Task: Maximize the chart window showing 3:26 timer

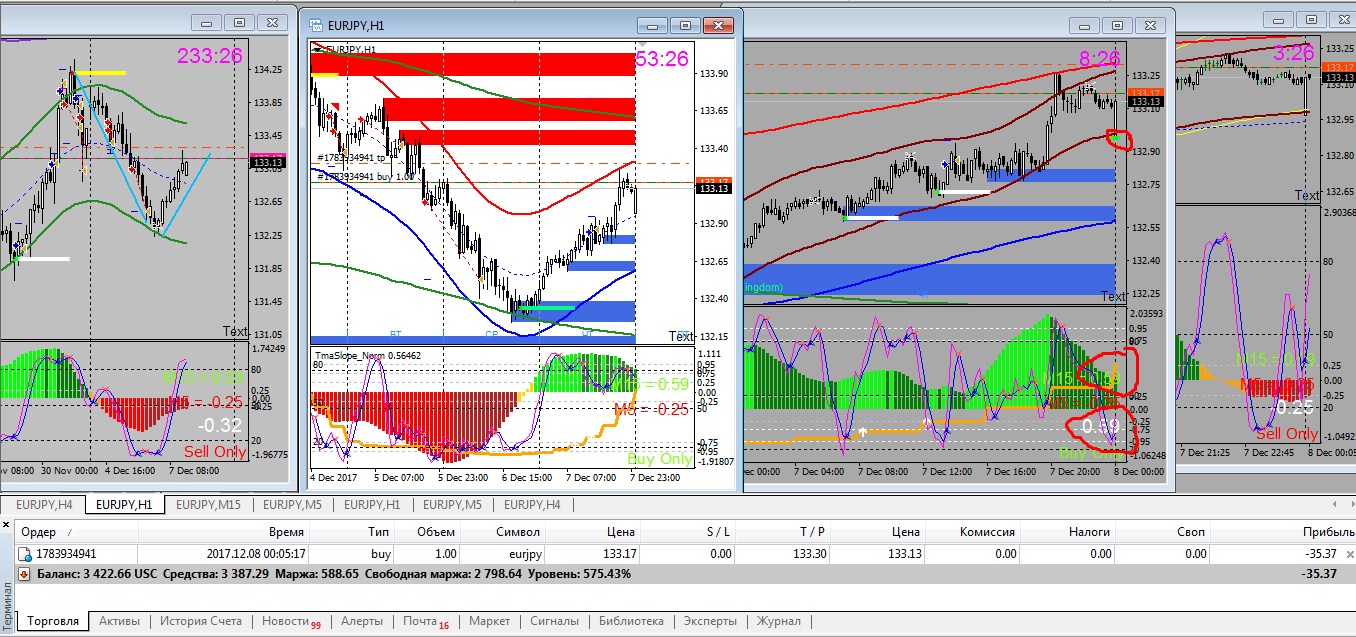Action: click(1310, 20)
